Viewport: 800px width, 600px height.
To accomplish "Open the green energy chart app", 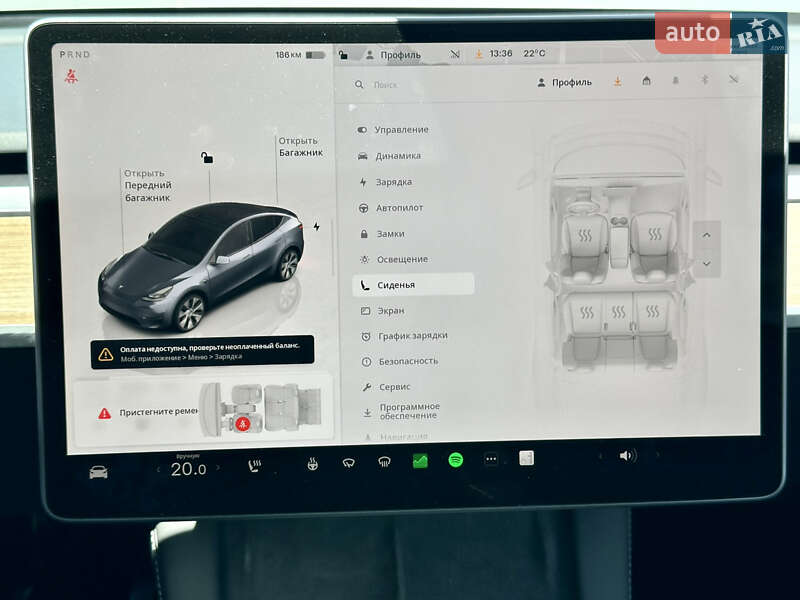I will coord(420,461).
